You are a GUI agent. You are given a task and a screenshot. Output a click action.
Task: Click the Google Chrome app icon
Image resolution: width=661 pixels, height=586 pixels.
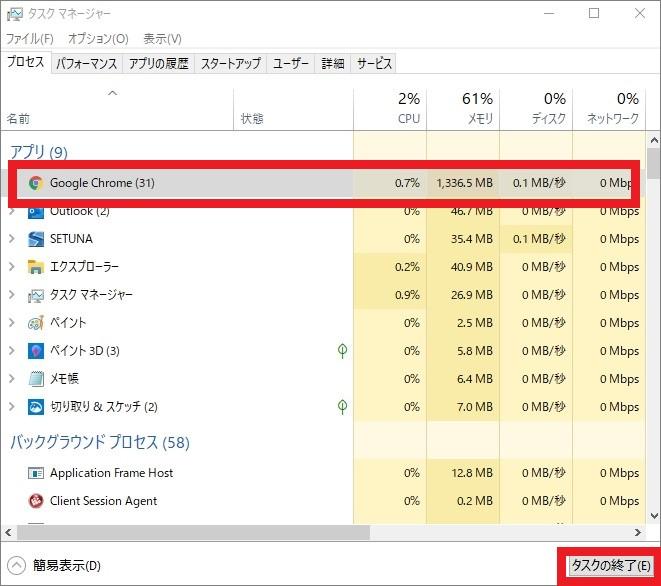(x=36, y=183)
